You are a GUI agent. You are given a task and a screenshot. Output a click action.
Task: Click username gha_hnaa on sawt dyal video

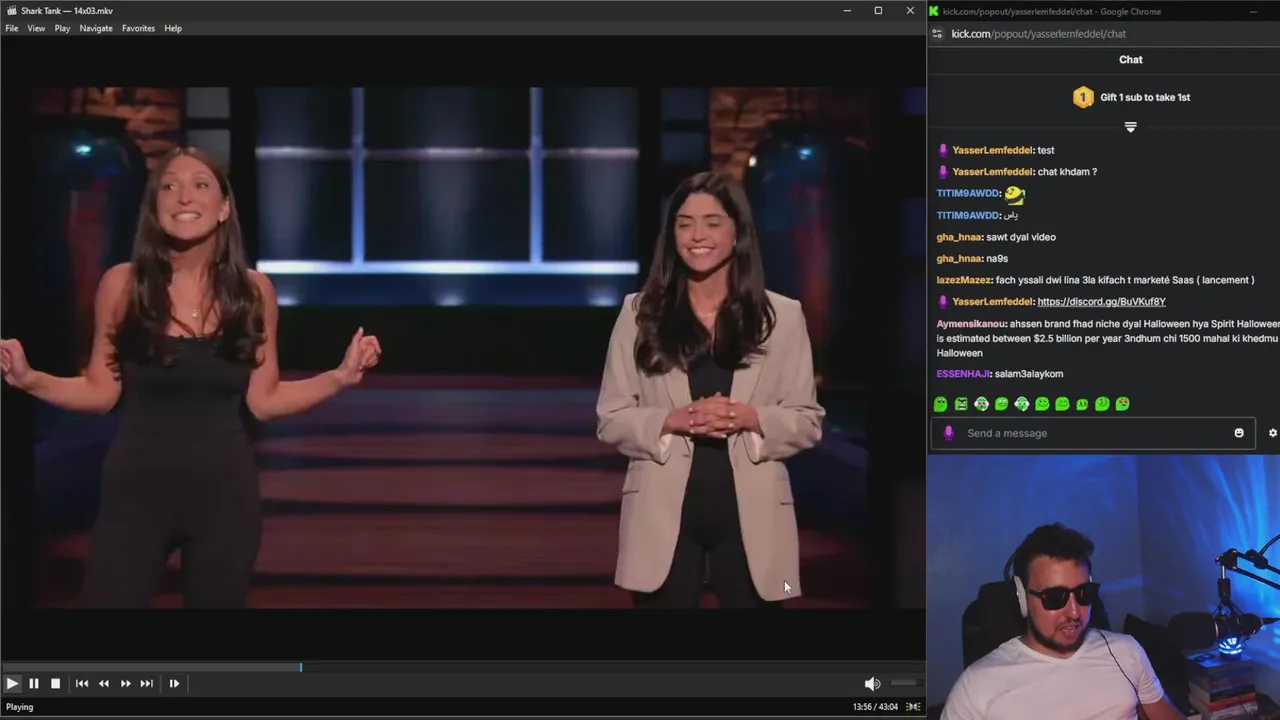[958, 237]
